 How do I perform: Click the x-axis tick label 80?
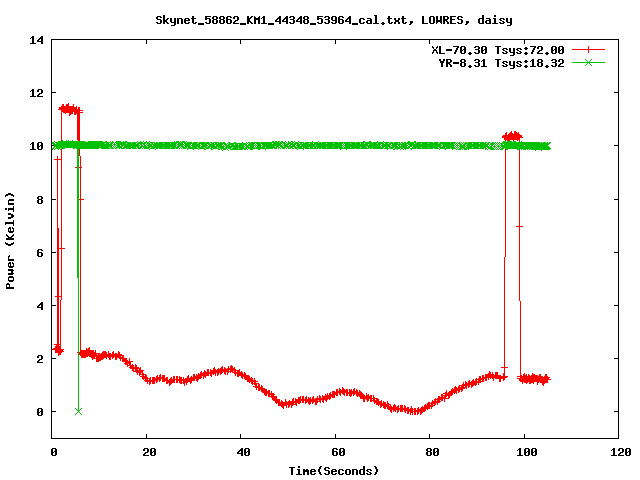[x=433, y=452]
